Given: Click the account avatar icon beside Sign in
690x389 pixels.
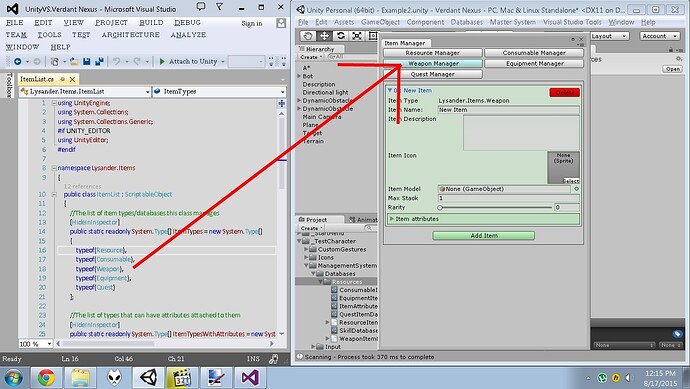Looking at the screenshot, I should coord(281,23).
